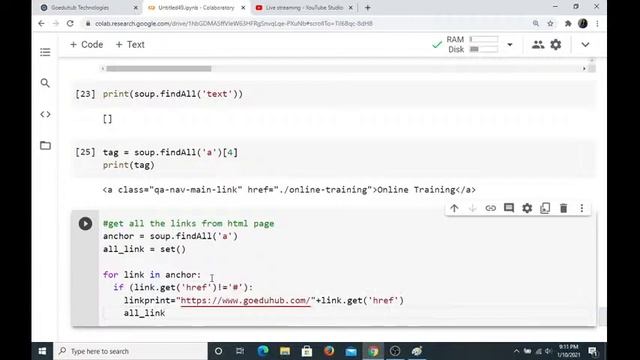Click the Windows taskbar search box
The height and width of the screenshot is (360, 640).
tap(130, 351)
